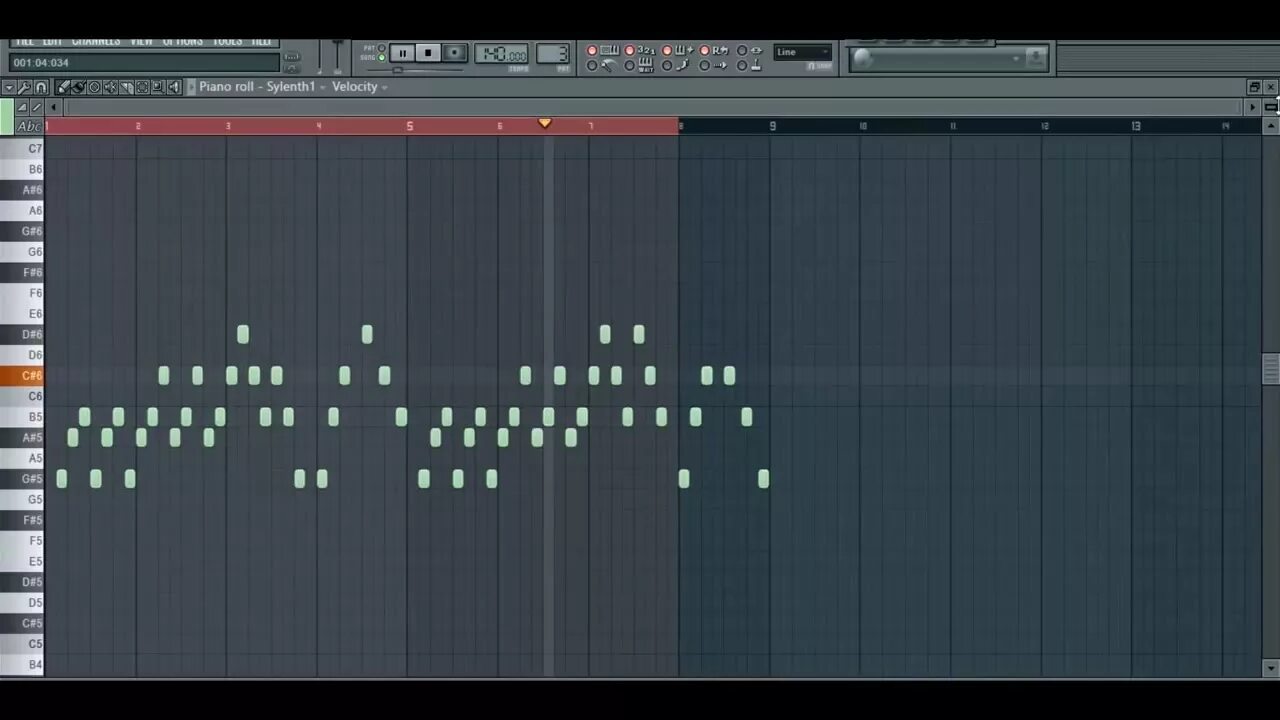This screenshot has height=720, width=1280.
Task: Select the speaker Playback tool
Action: click(x=174, y=87)
